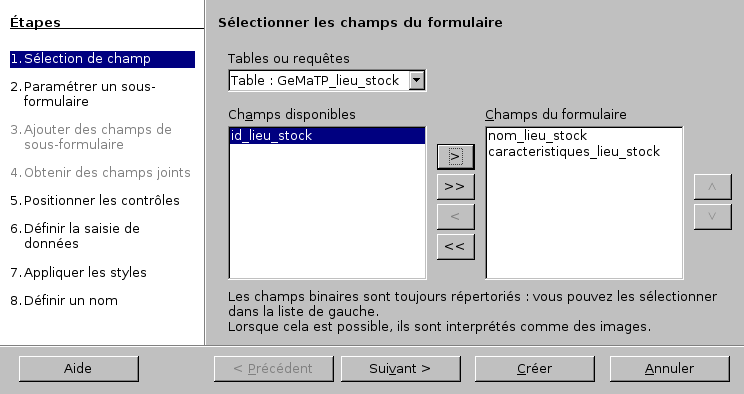Image resolution: width=744 pixels, height=394 pixels.
Task: Remove all fields using << button
Action: 456,246
